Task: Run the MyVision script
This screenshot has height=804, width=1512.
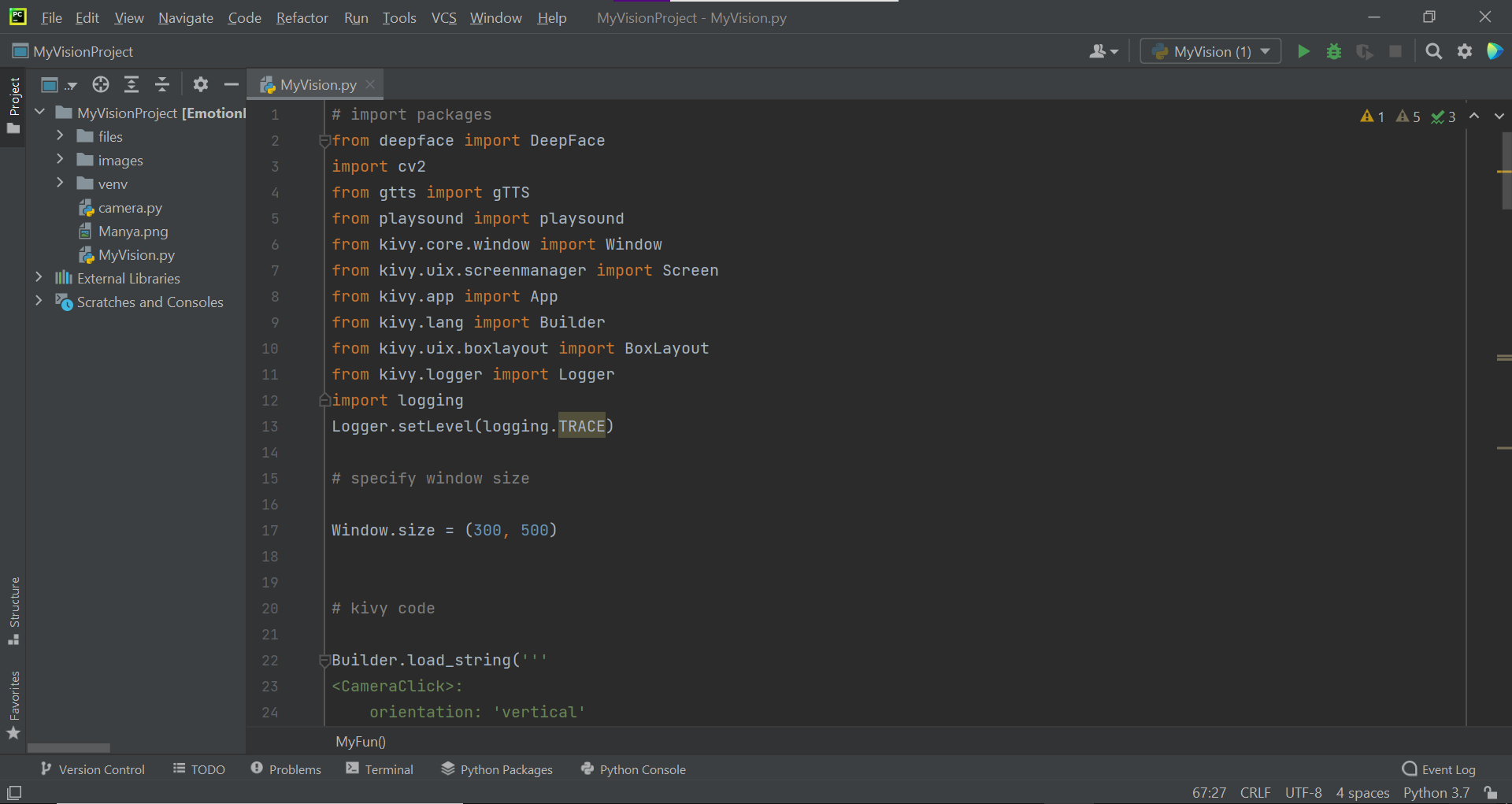Action: (1303, 51)
